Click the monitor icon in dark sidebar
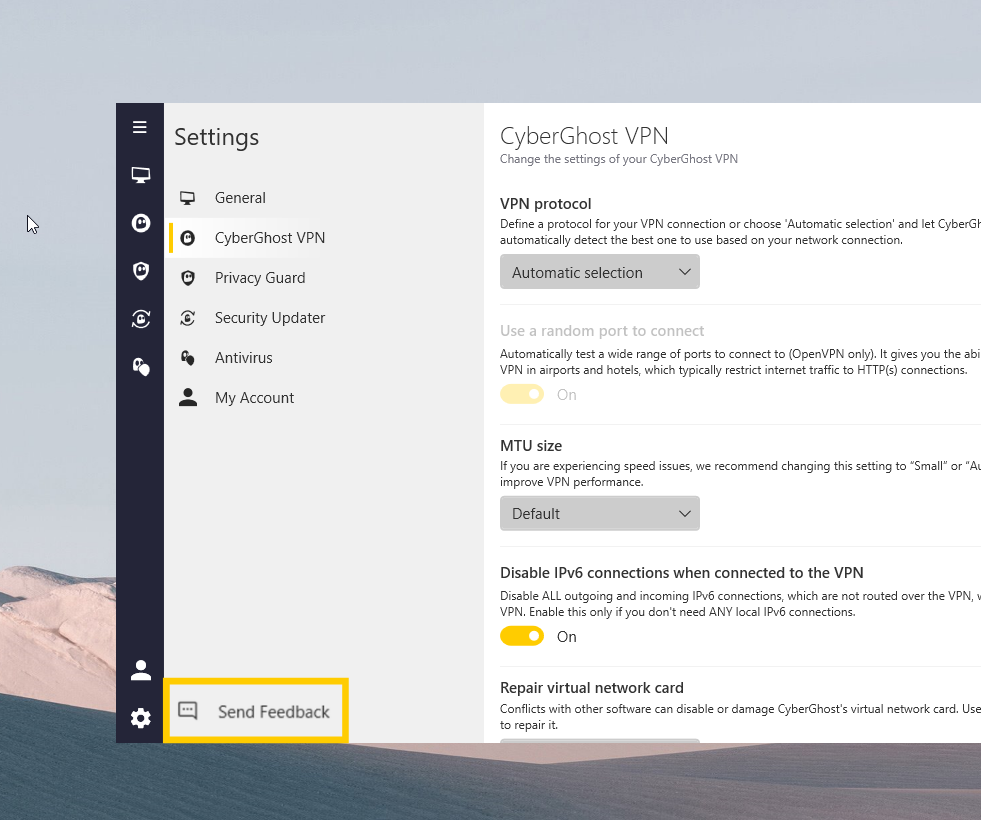 pyautogui.click(x=141, y=175)
